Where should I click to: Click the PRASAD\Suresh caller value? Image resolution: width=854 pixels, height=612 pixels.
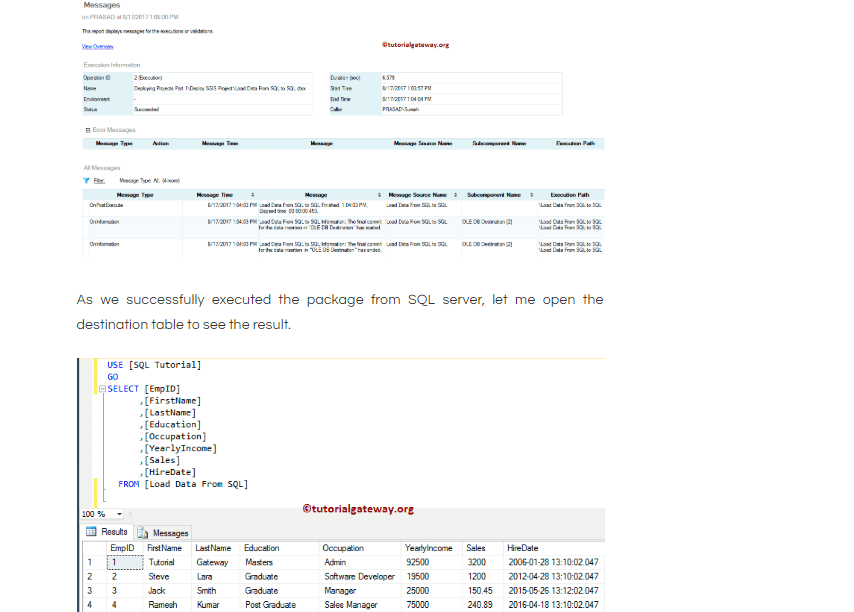coord(400,109)
